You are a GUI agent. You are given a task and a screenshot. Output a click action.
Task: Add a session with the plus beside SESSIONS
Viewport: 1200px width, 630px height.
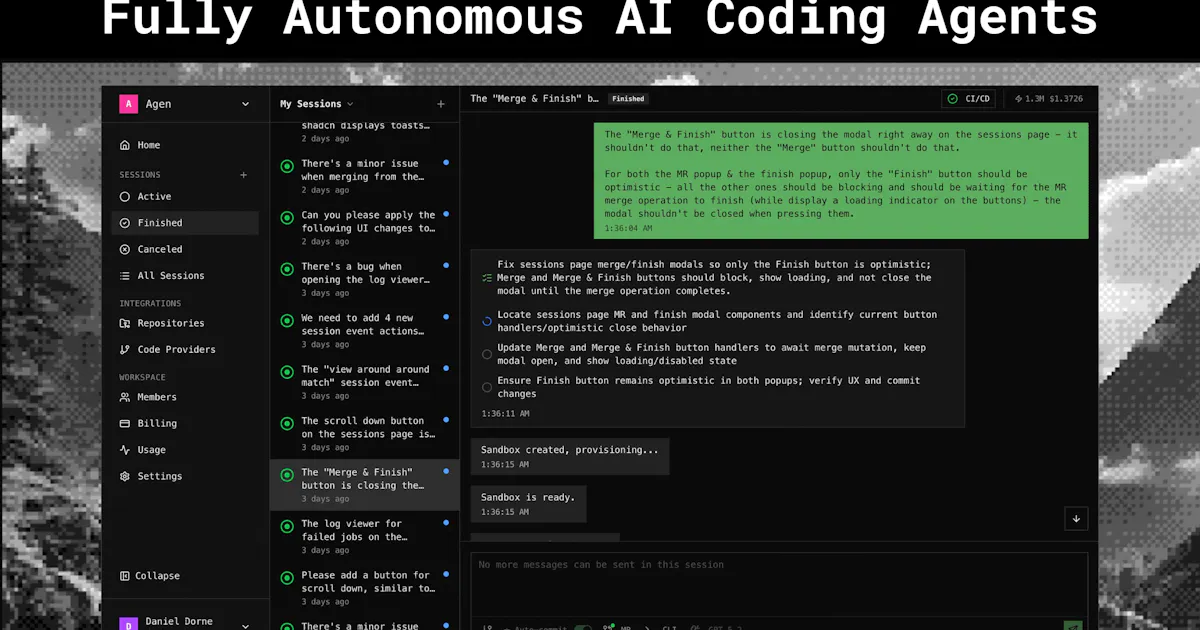click(243, 175)
